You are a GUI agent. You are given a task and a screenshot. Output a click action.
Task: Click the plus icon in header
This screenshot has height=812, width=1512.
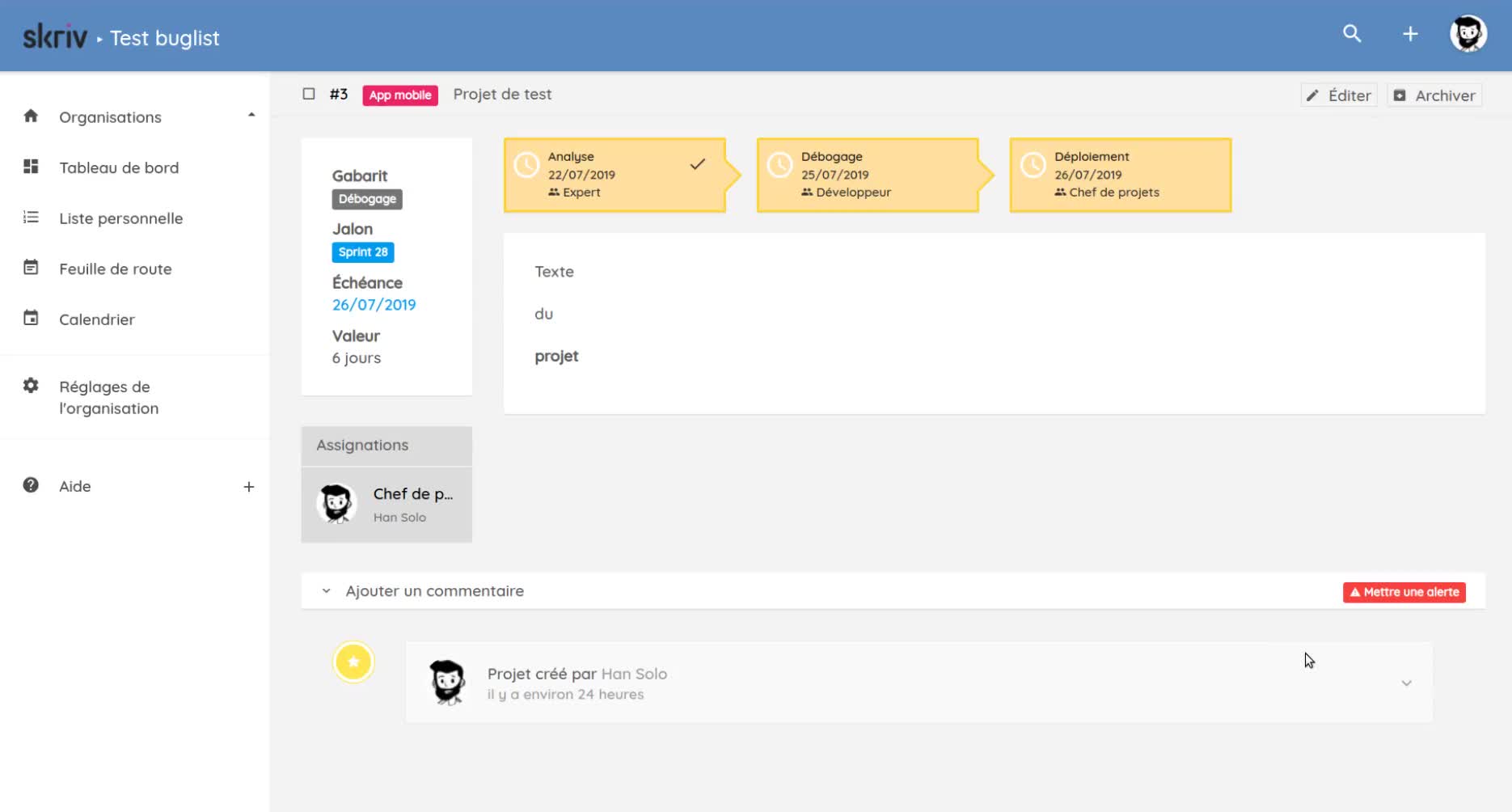coord(1410,34)
